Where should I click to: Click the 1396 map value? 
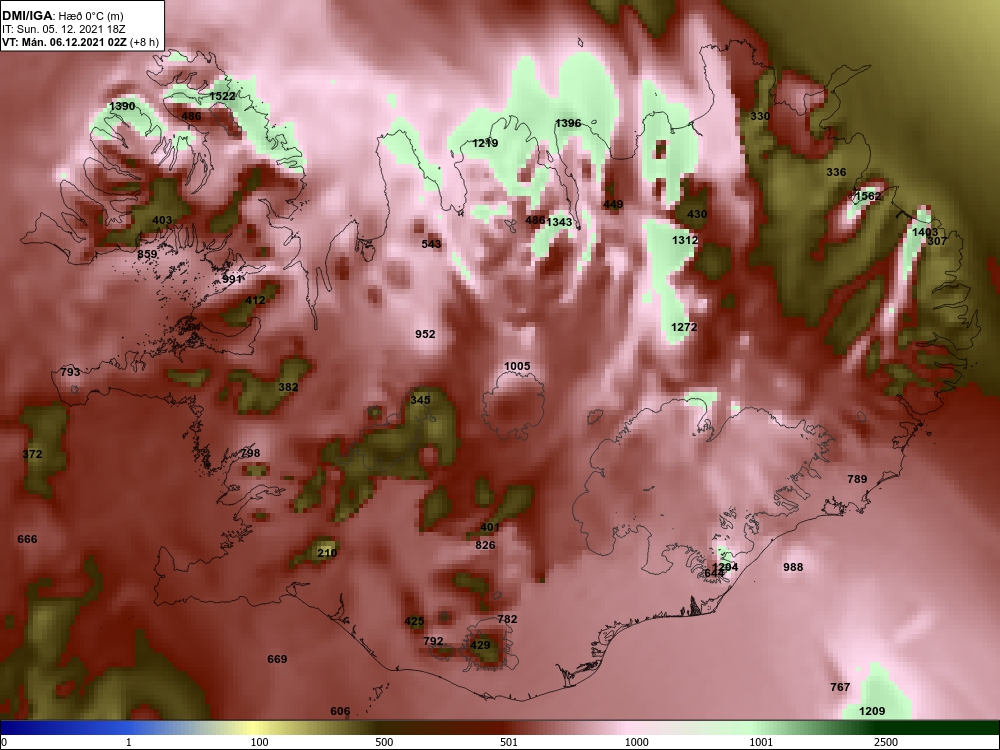(x=568, y=123)
